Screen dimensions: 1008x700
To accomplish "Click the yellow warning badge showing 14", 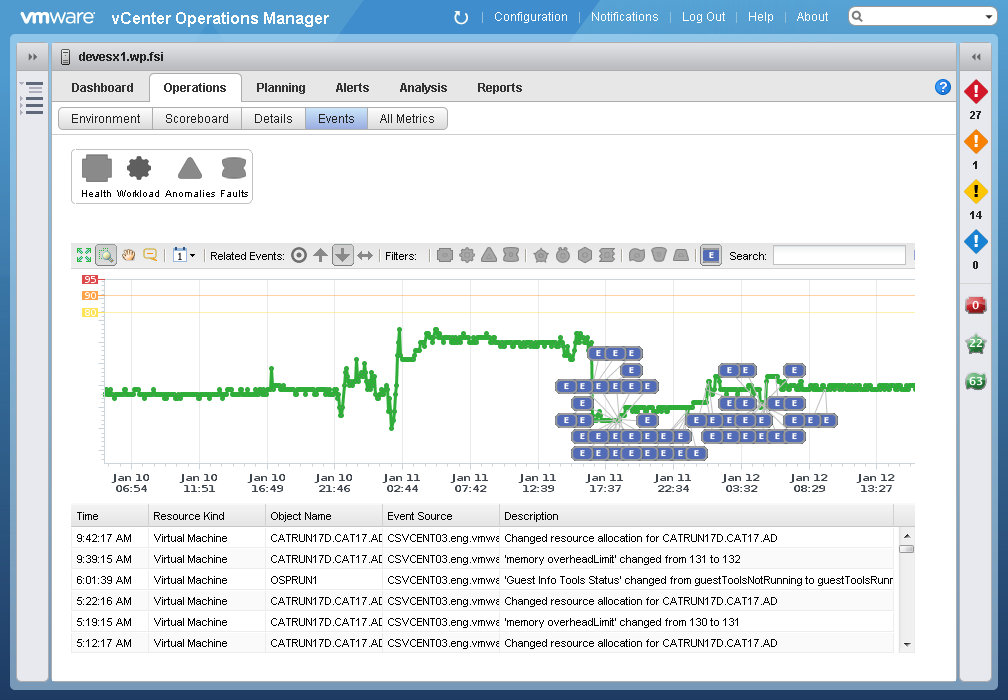I will click(976, 192).
